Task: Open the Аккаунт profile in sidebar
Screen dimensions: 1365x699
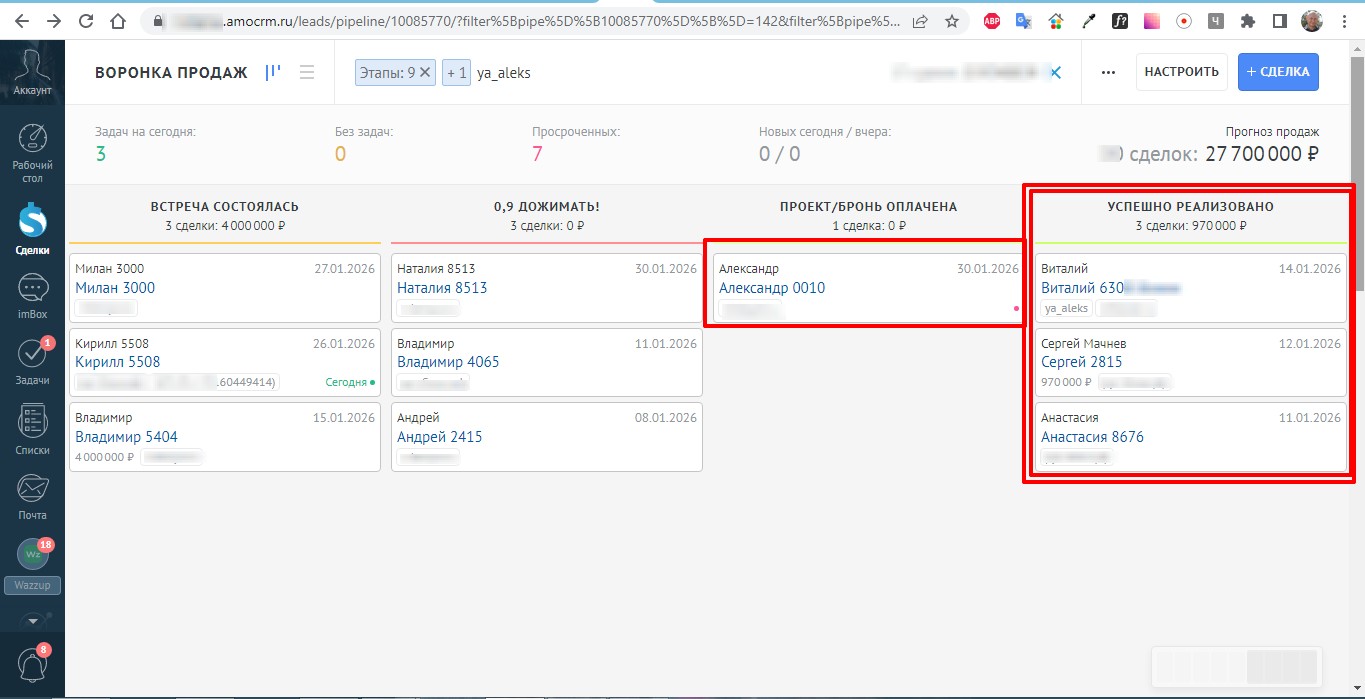Action: pyautogui.click(x=32, y=72)
